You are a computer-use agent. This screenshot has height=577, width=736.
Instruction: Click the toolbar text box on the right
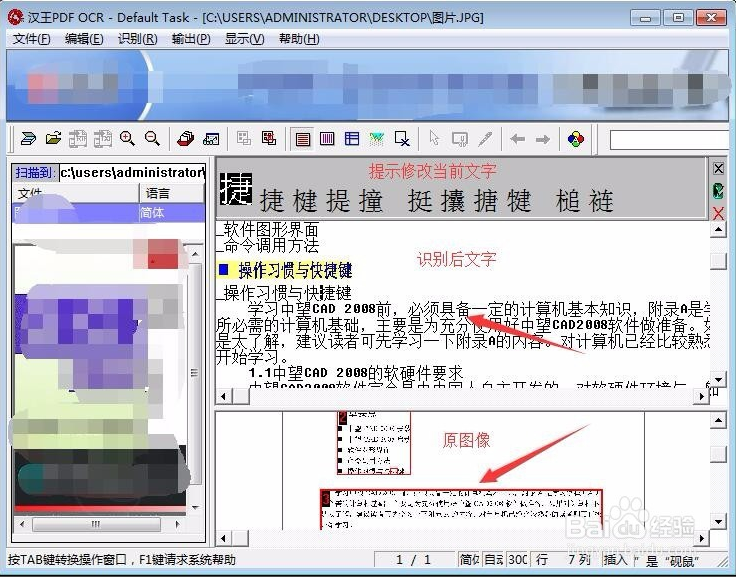tap(669, 139)
